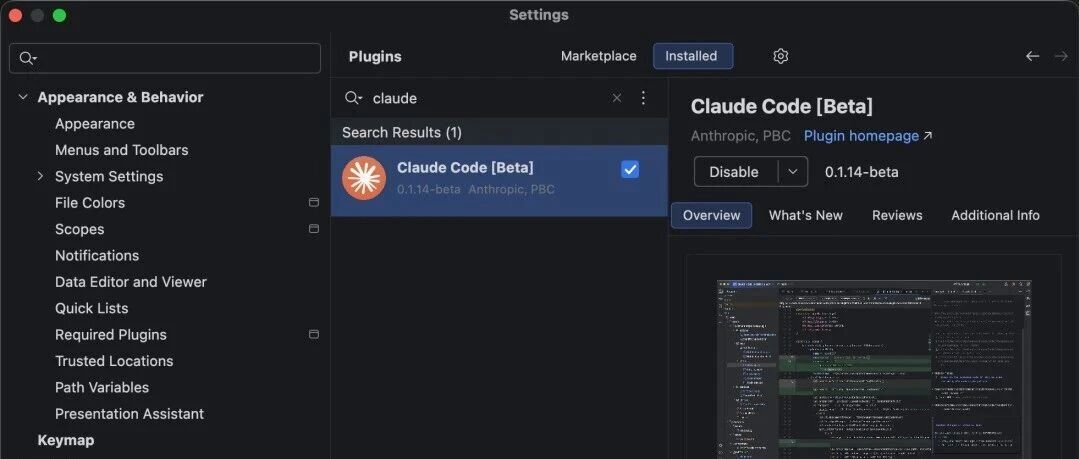The image size is (1079, 459).
Task: Collapse the Appearance & Behavior section
Action: (23, 97)
